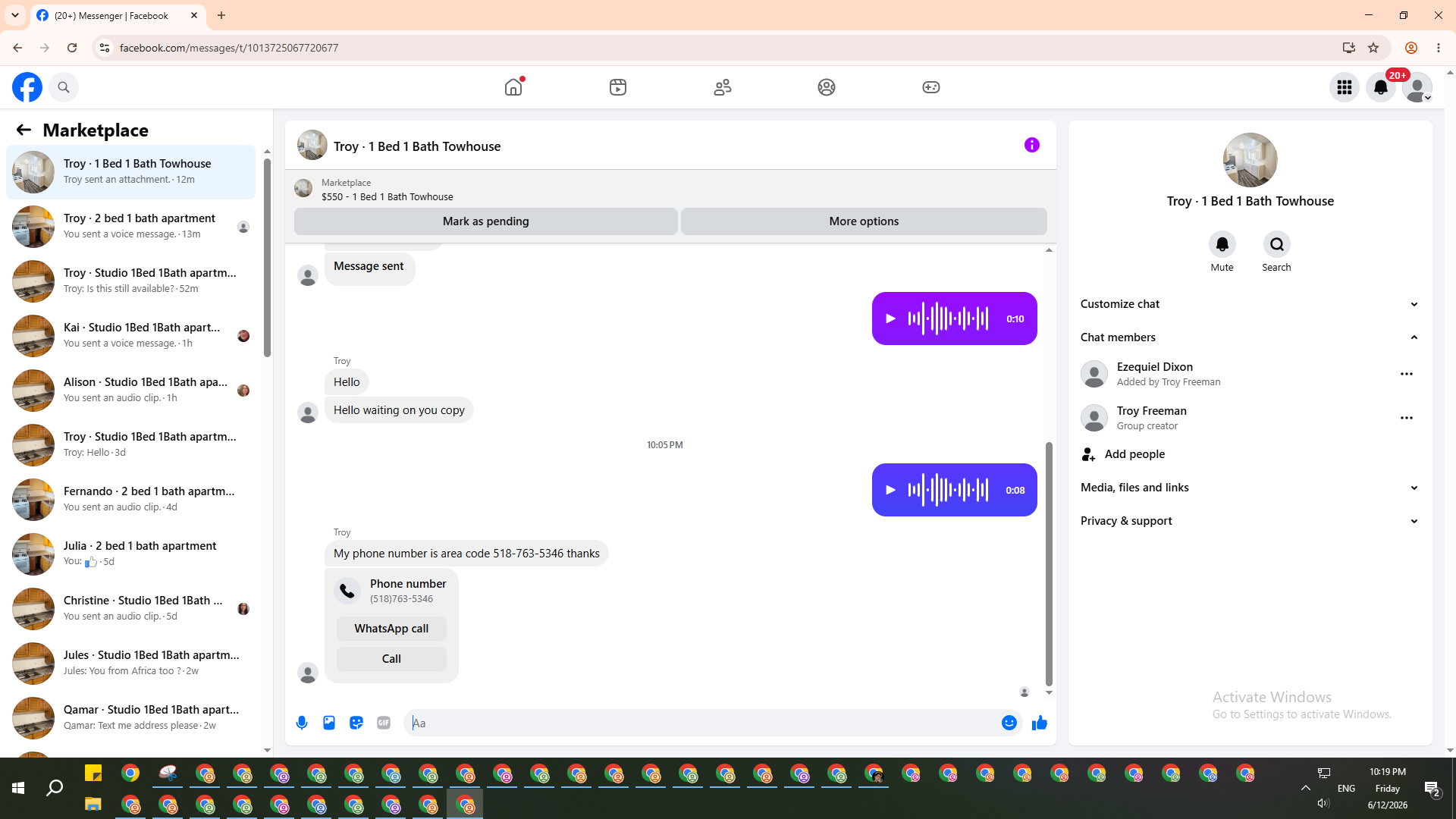Open options menu for Ezequiel Dixon
1456x819 pixels.
1407,374
